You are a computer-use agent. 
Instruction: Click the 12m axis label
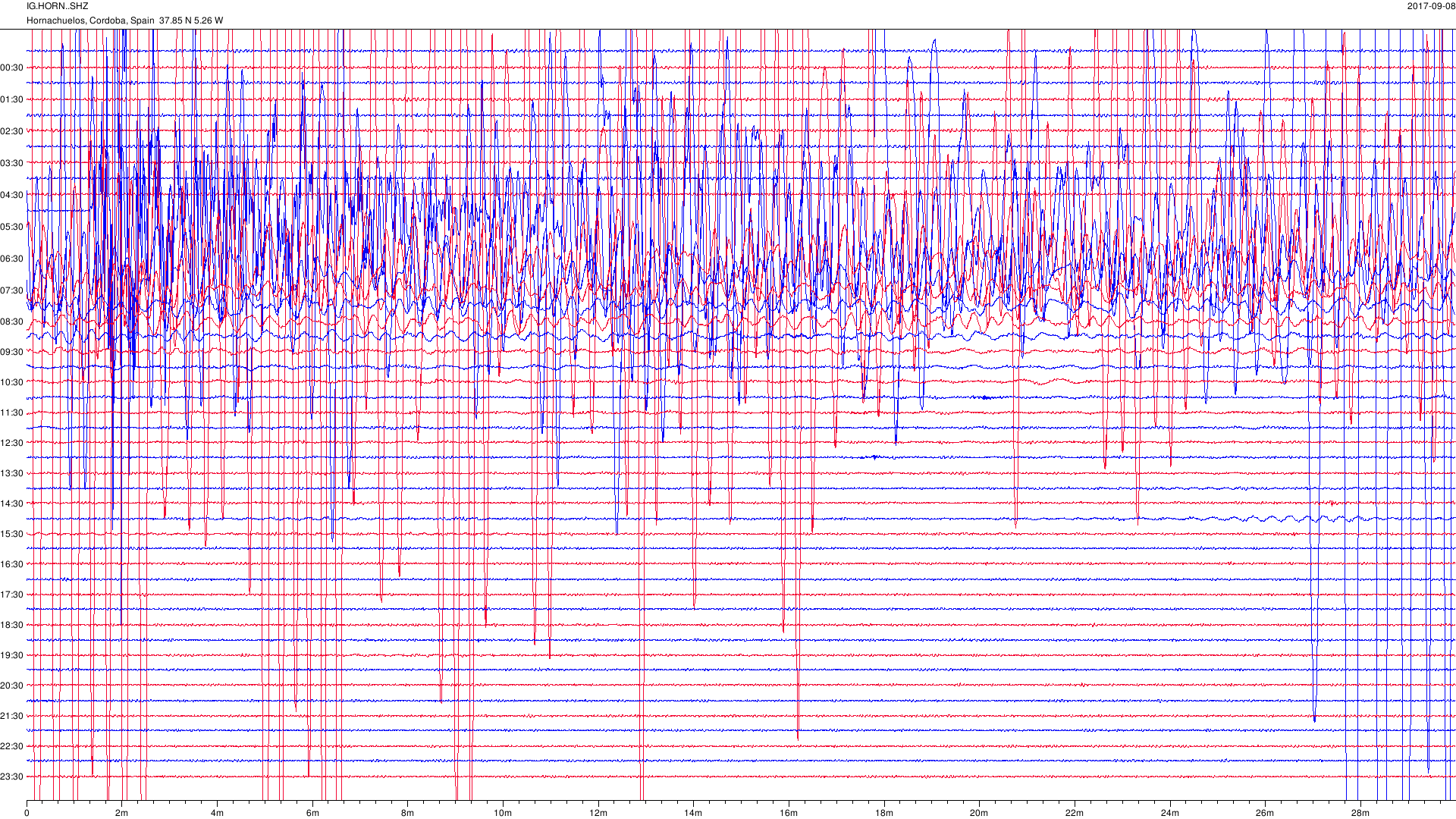tap(598, 813)
